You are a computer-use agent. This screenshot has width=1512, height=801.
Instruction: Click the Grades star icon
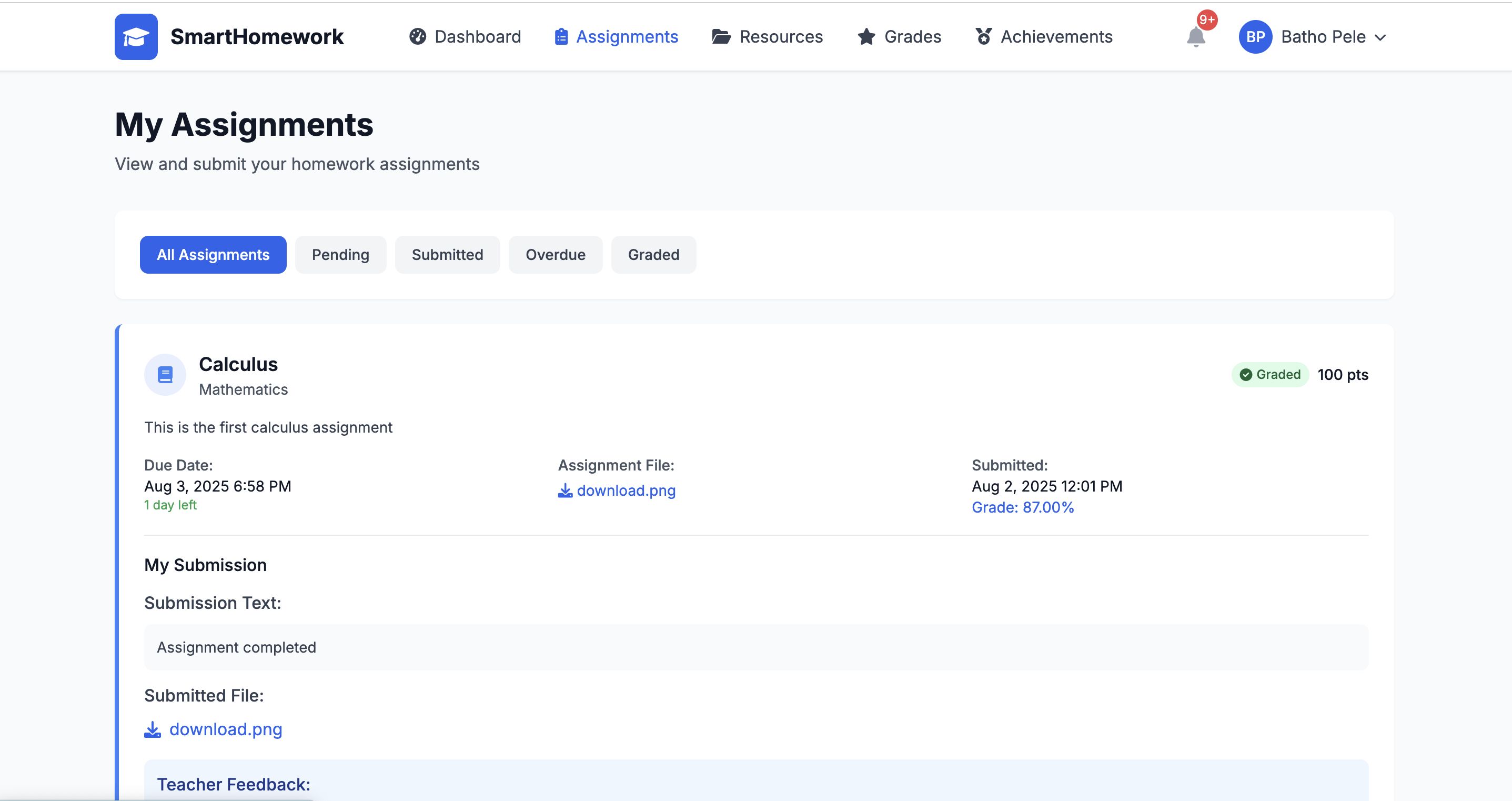click(866, 36)
